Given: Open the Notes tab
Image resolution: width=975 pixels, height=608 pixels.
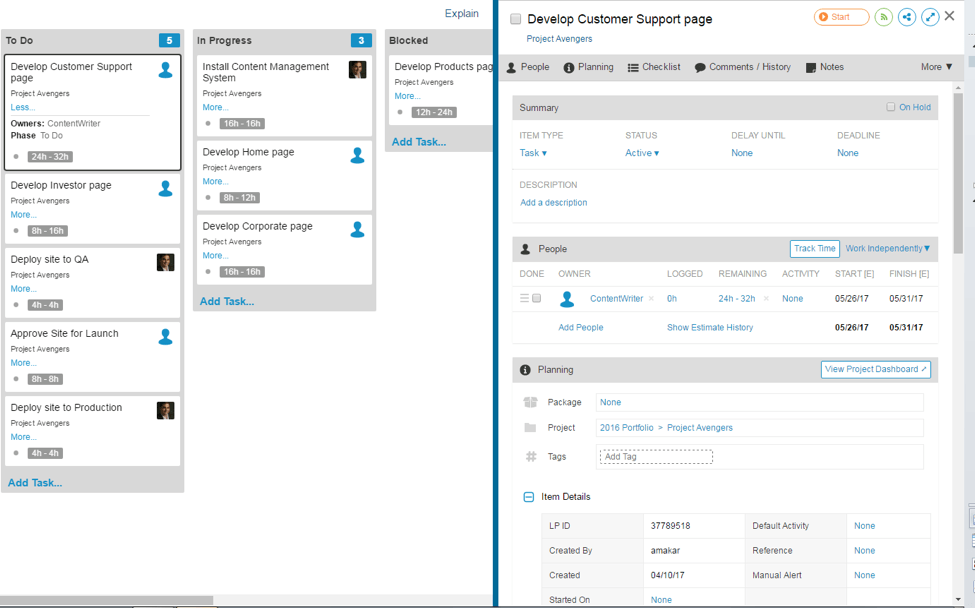Looking at the screenshot, I should [825, 67].
